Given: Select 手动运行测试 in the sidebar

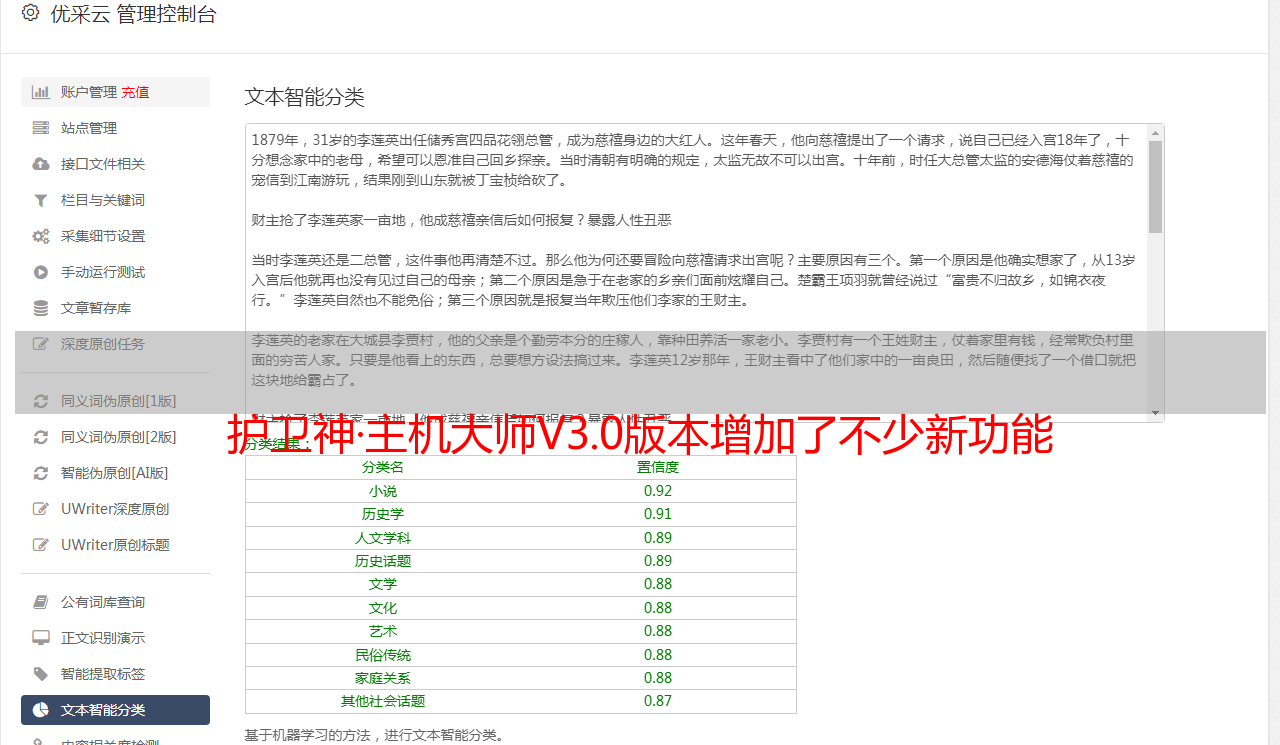Looking at the screenshot, I should pos(115,272).
